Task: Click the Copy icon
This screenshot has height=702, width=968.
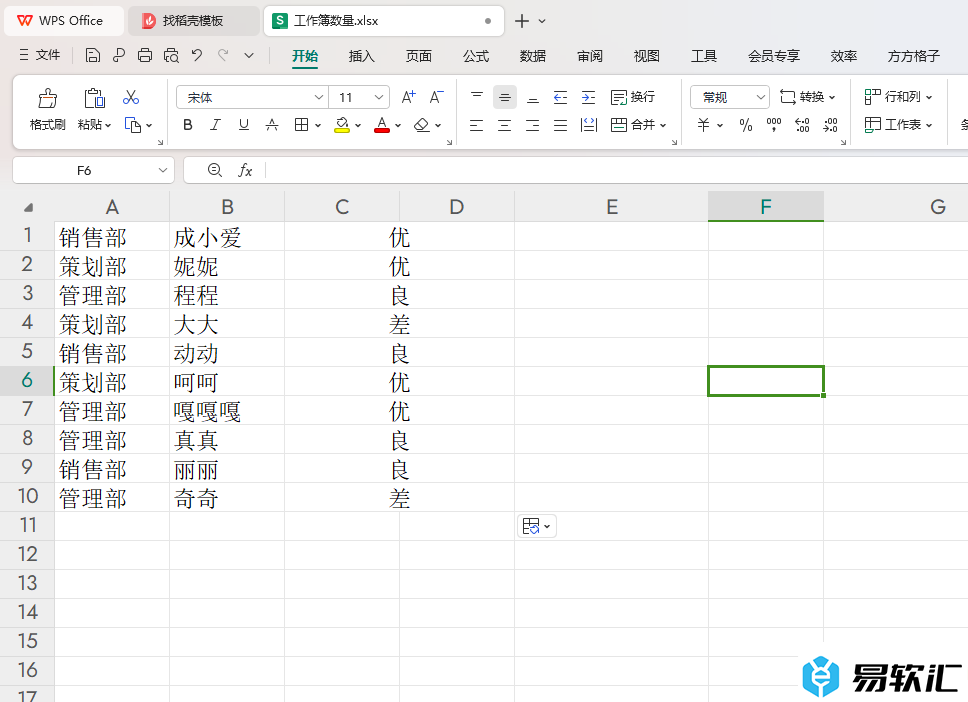Action: point(133,125)
